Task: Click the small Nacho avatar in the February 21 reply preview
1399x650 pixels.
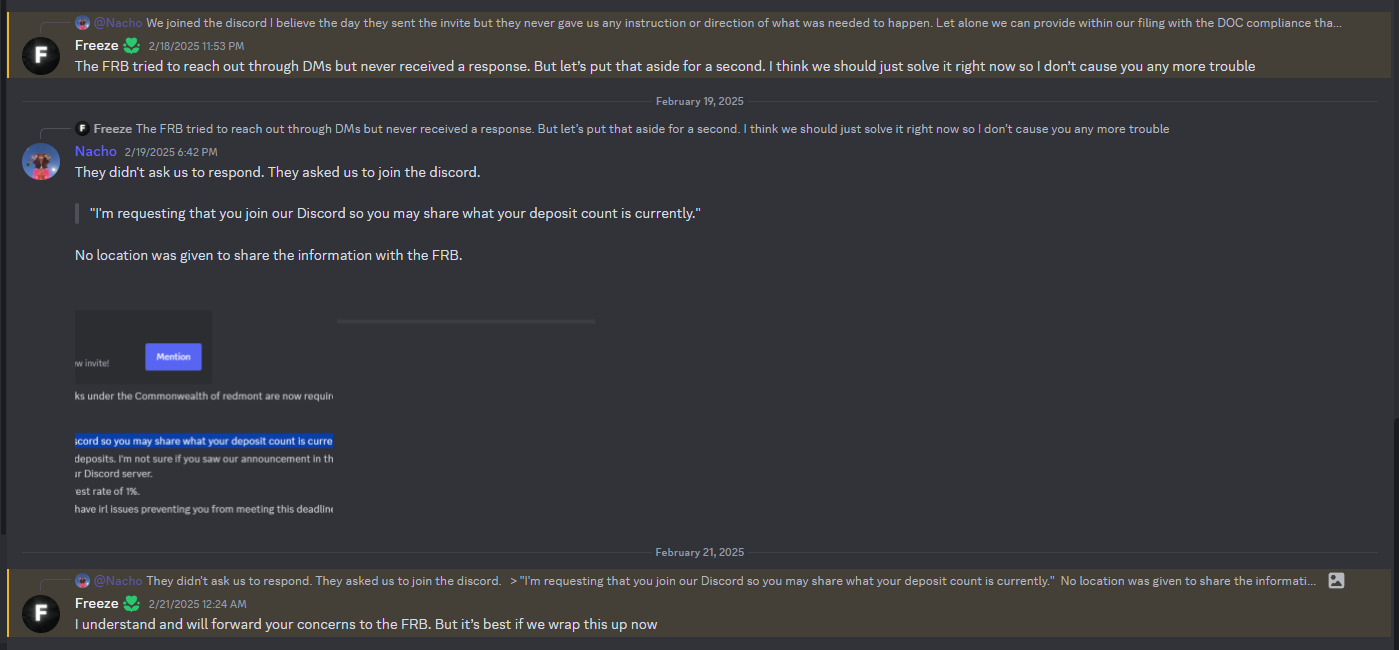Action: [x=82, y=580]
